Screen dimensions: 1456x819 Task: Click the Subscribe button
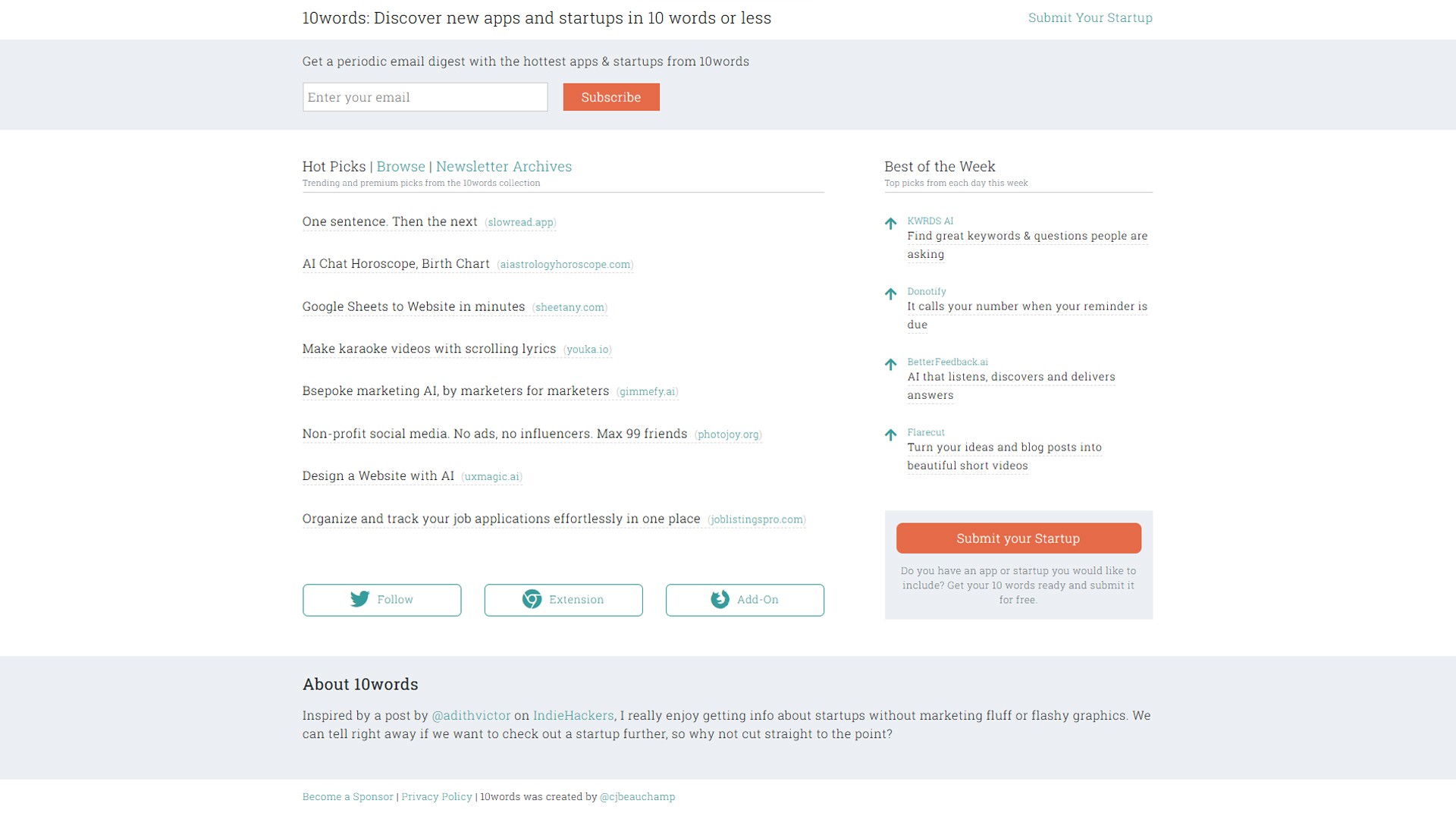click(x=611, y=97)
